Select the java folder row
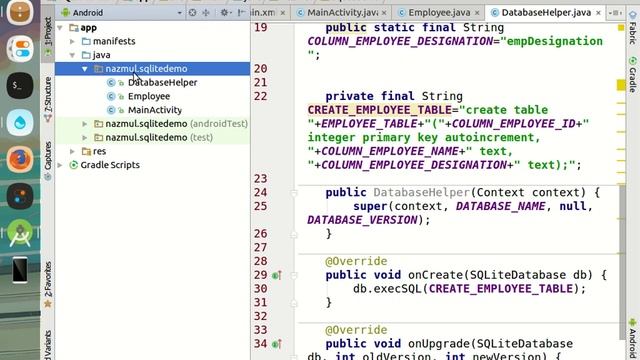 coord(153,55)
